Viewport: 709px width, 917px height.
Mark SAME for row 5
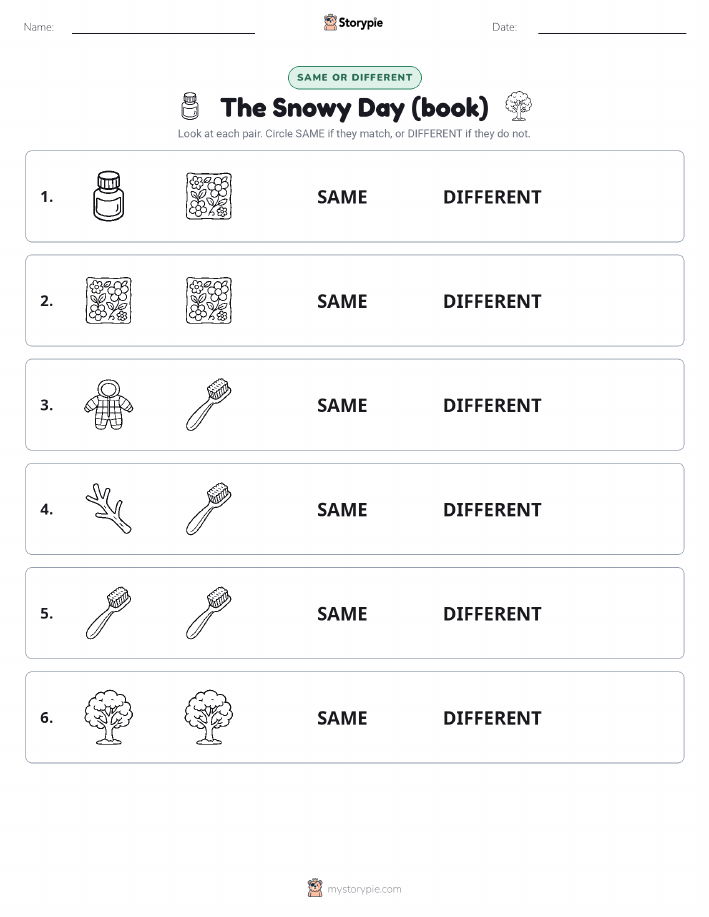tap(342, 613)
